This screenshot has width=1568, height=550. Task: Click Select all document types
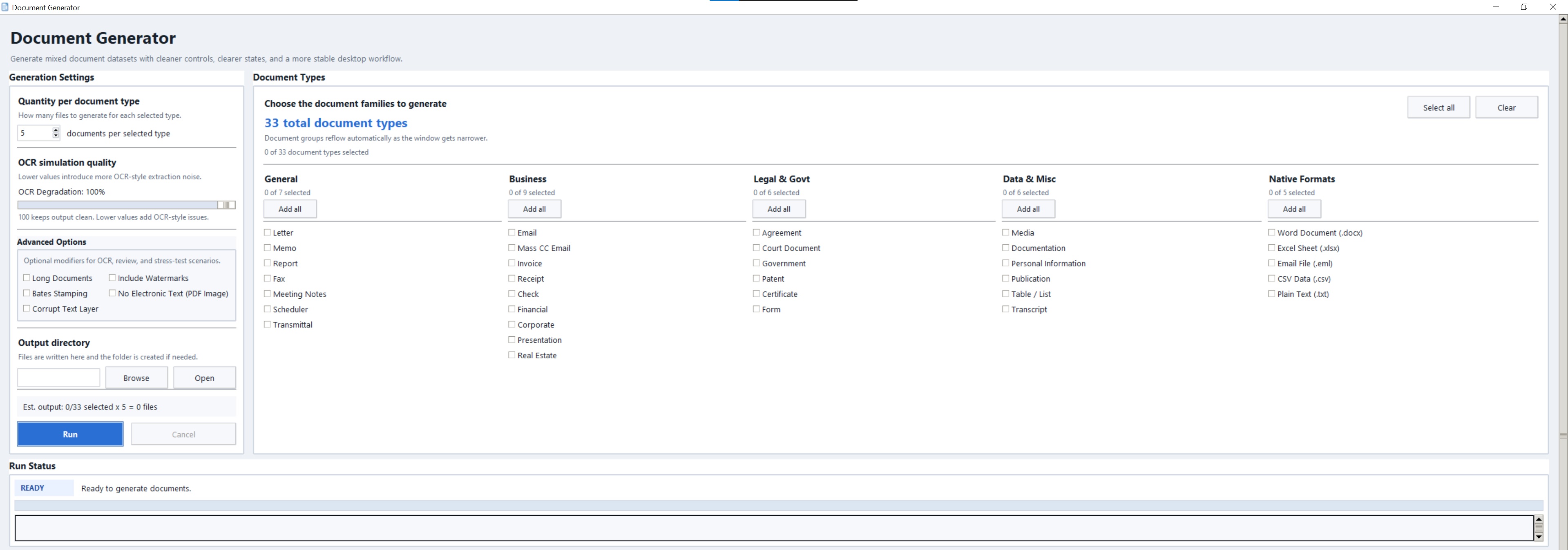coord(1438,107)
